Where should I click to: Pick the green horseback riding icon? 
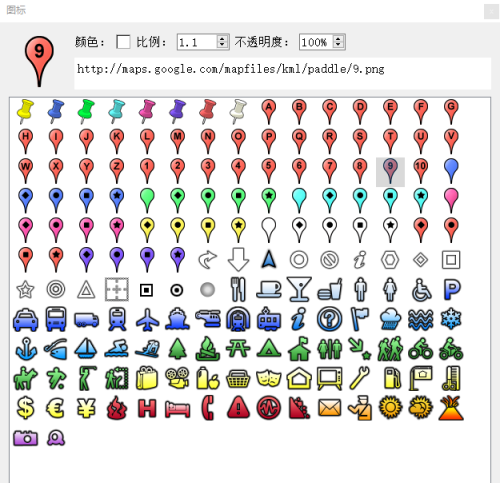[26, 378]
